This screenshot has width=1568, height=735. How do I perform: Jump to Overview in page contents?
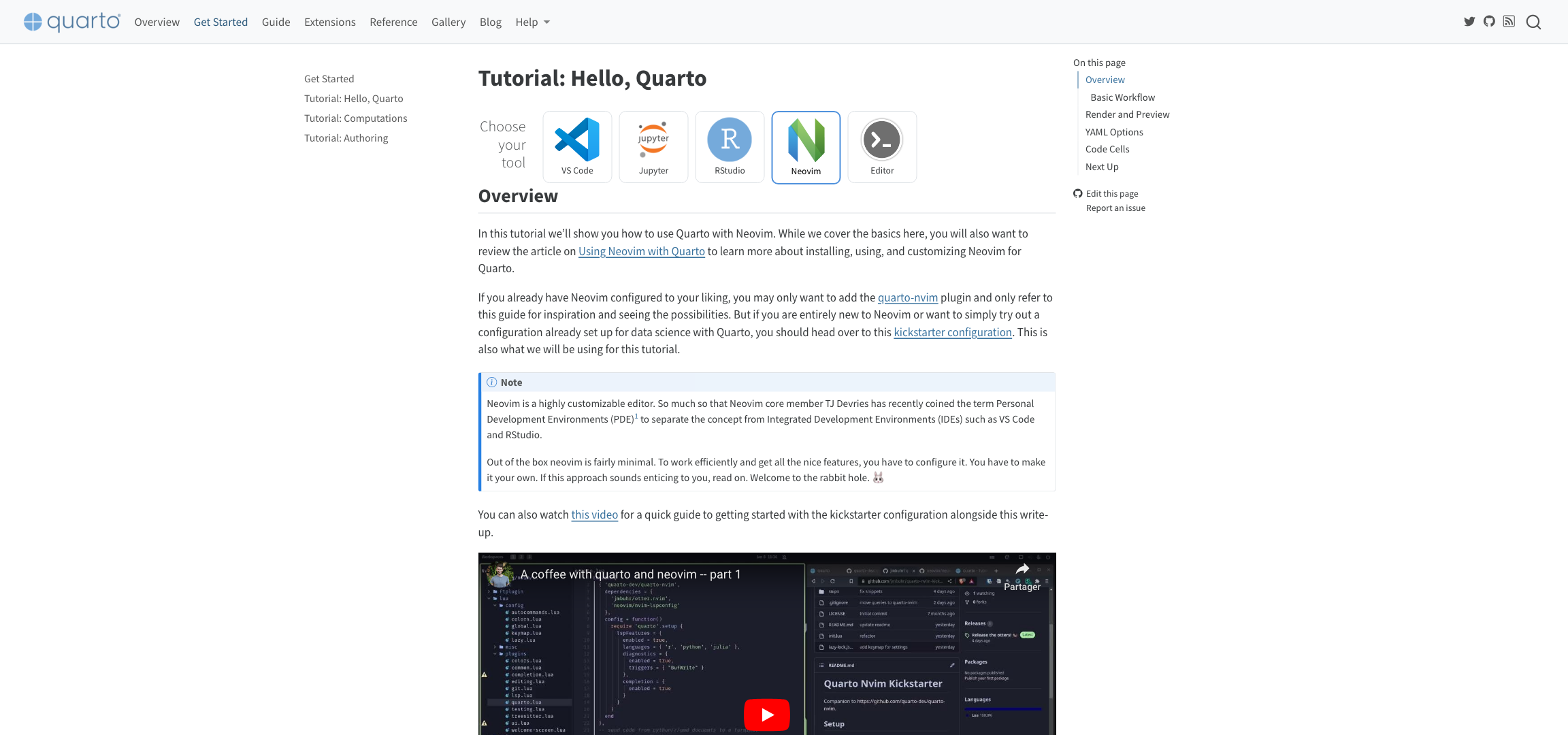1105,80
